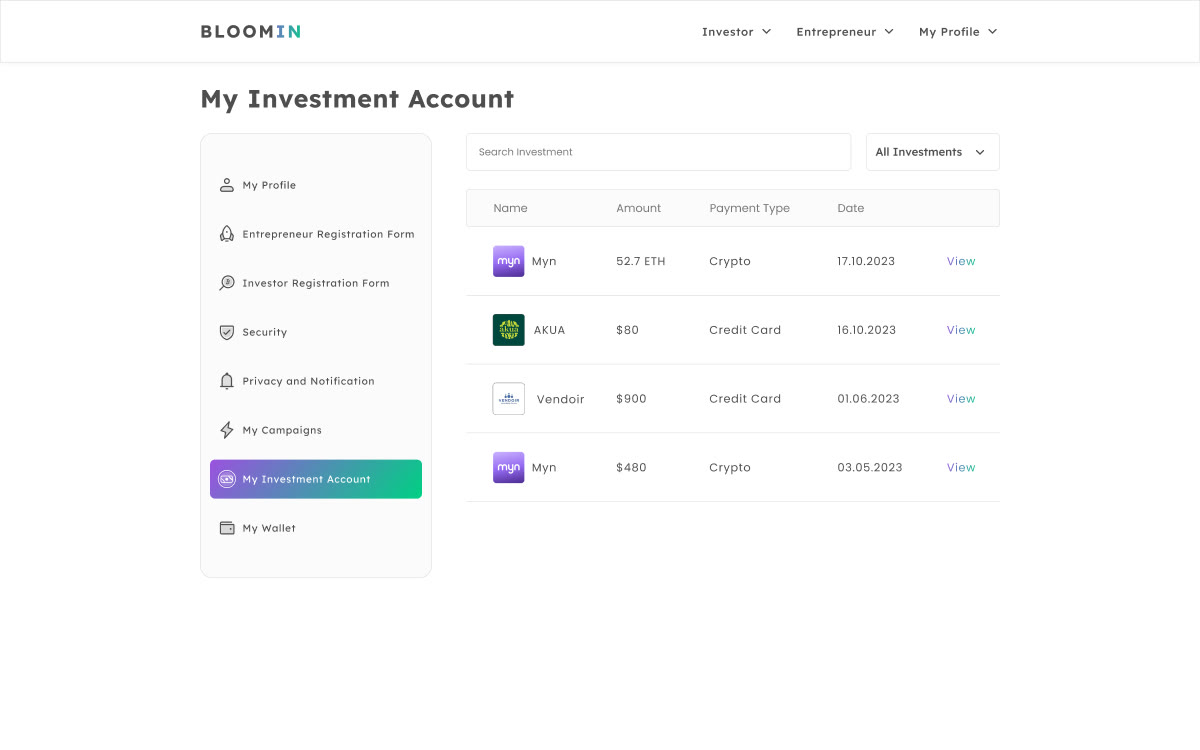Click the wallet icon beside My Wallet
Viewport: 1200px width, 750px height.
coord(227,528)
